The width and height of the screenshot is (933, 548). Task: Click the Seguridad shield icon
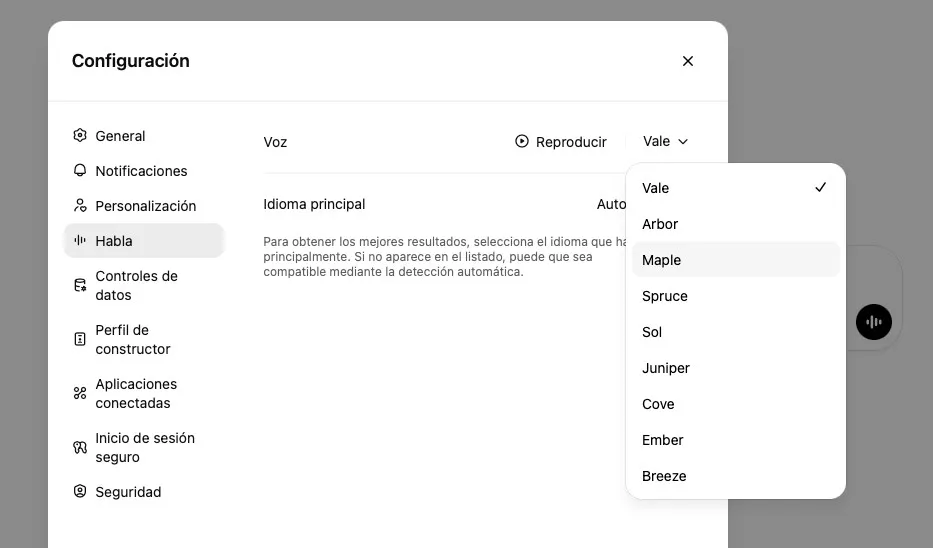(x=80, y=491)
